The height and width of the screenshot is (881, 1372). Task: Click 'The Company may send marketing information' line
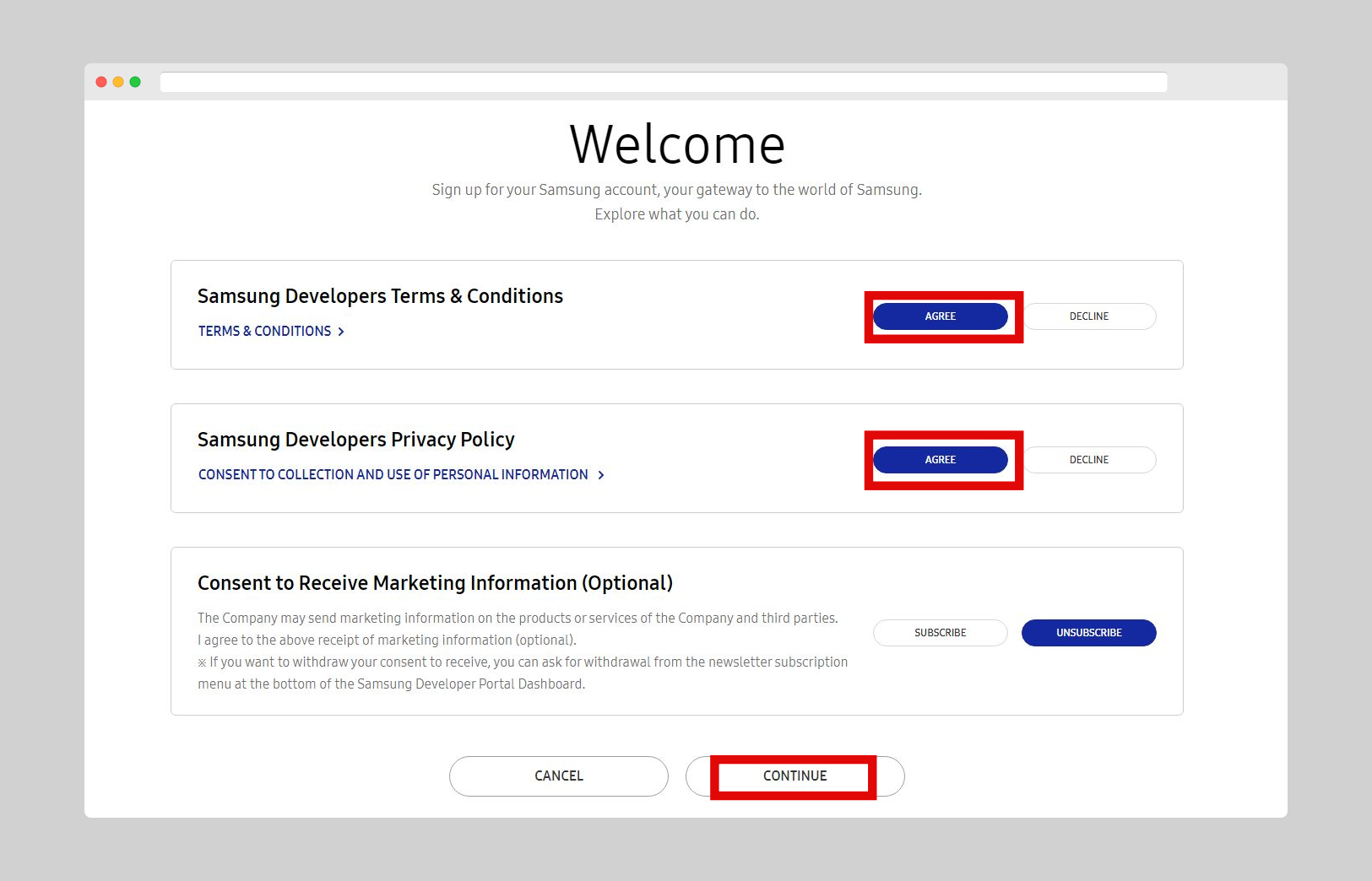518,618
